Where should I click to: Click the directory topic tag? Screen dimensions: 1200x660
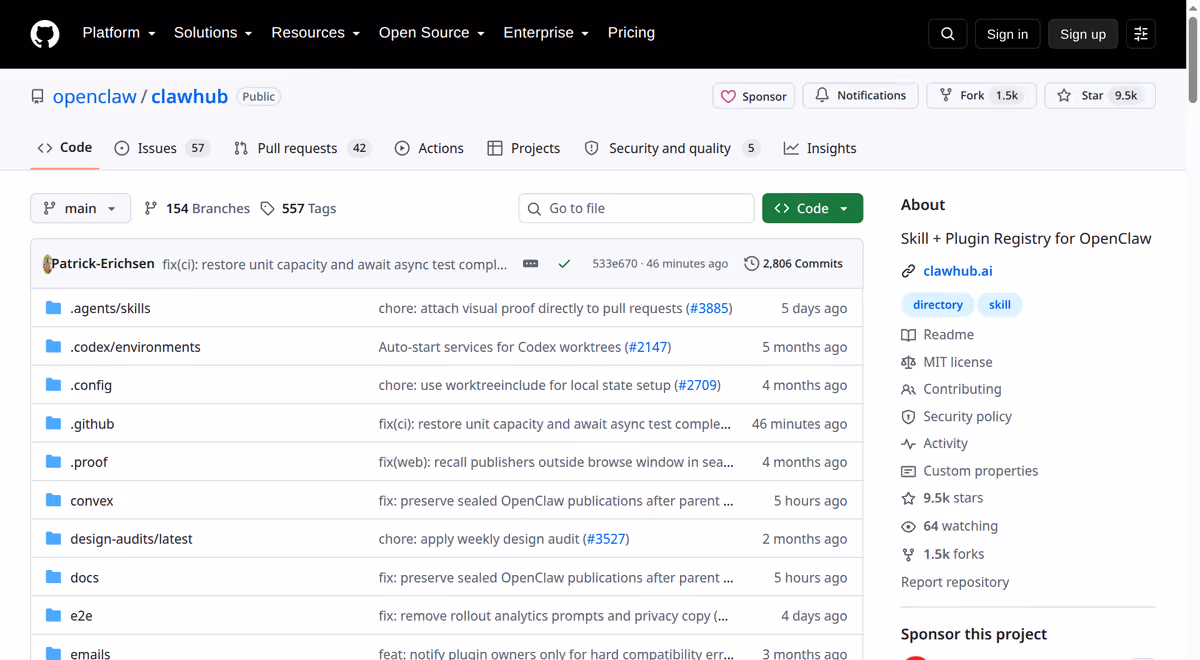click(937, 305)
